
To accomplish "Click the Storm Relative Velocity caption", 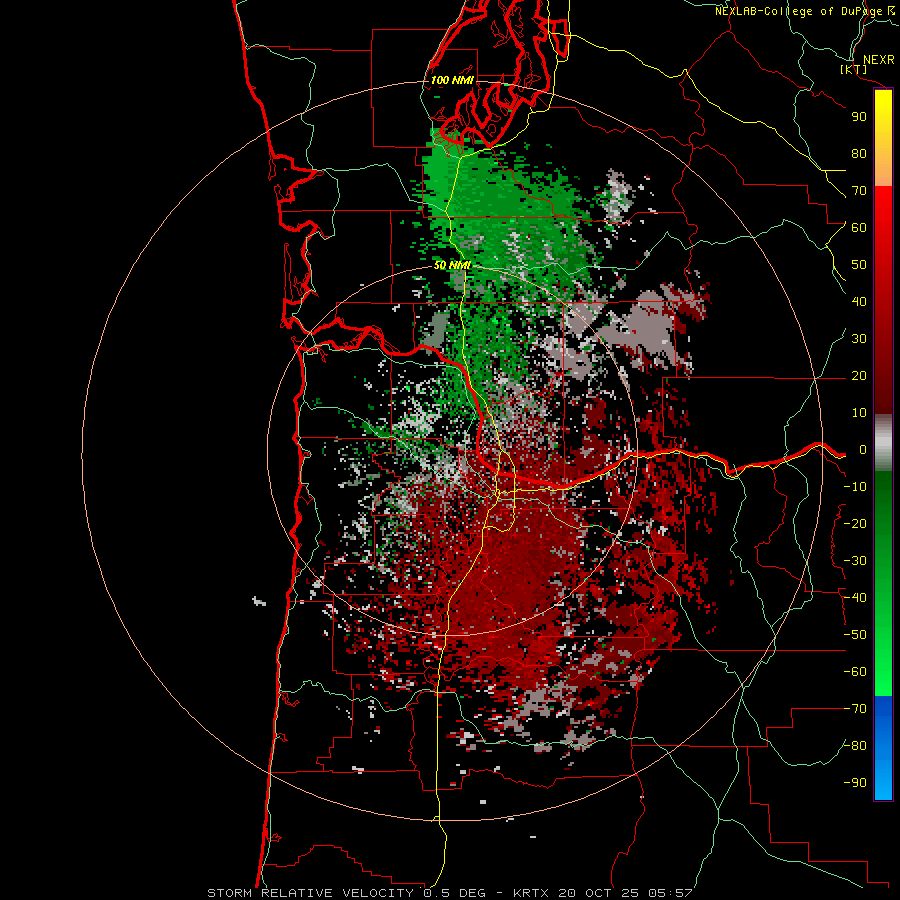I will point(449,893).
